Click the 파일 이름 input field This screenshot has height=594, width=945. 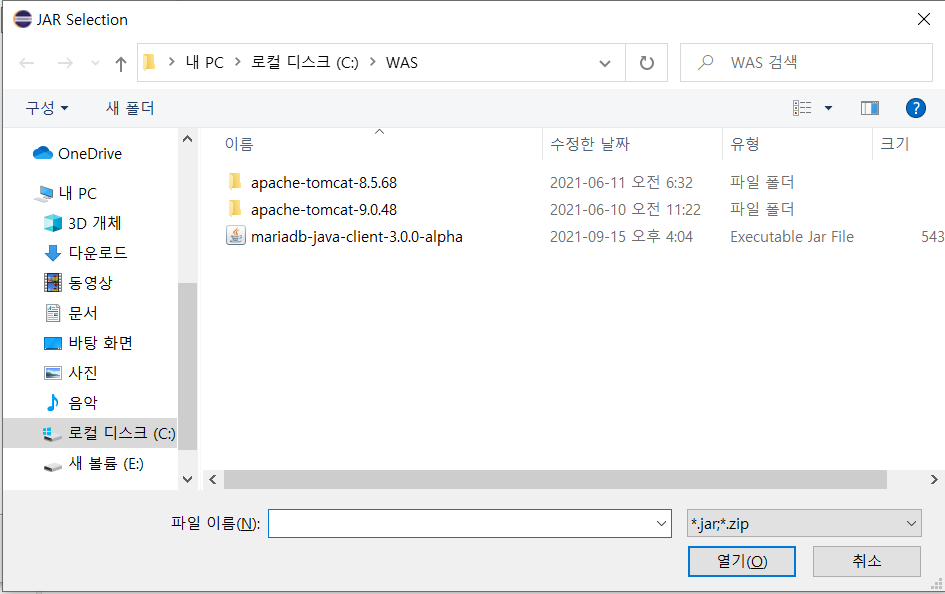(469, 524)
